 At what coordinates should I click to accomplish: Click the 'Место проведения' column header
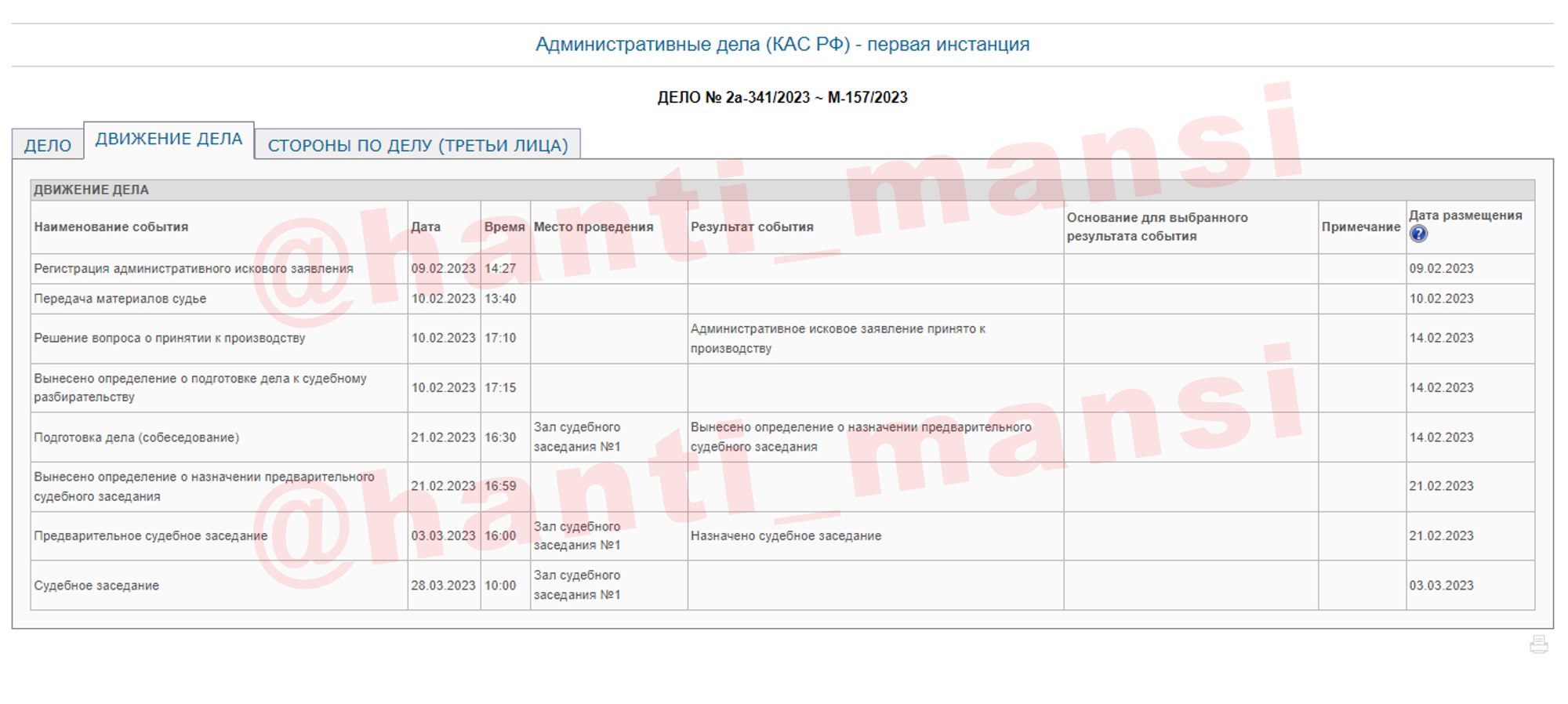(593, 227)
